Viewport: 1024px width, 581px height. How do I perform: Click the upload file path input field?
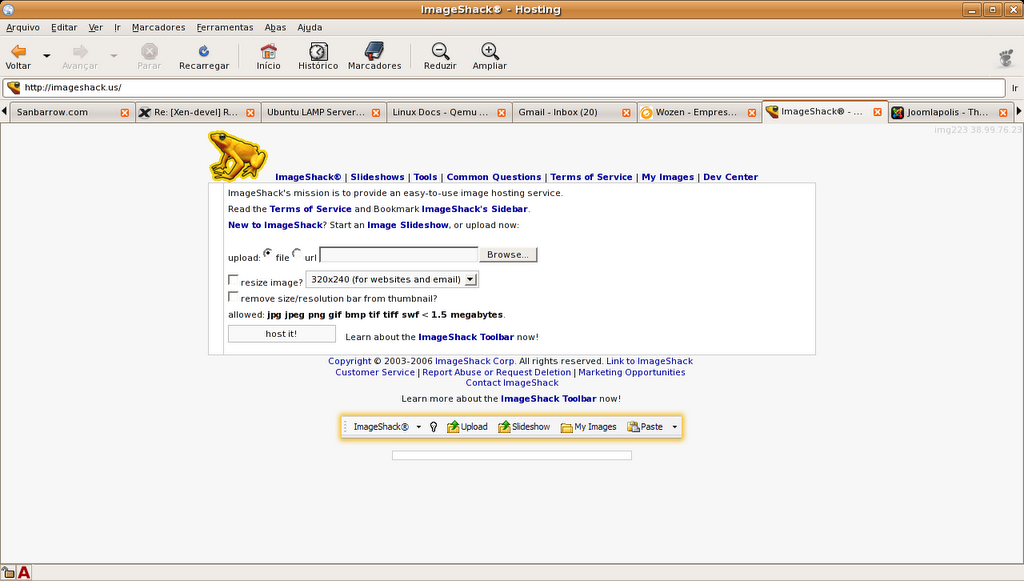coord(399,255)
